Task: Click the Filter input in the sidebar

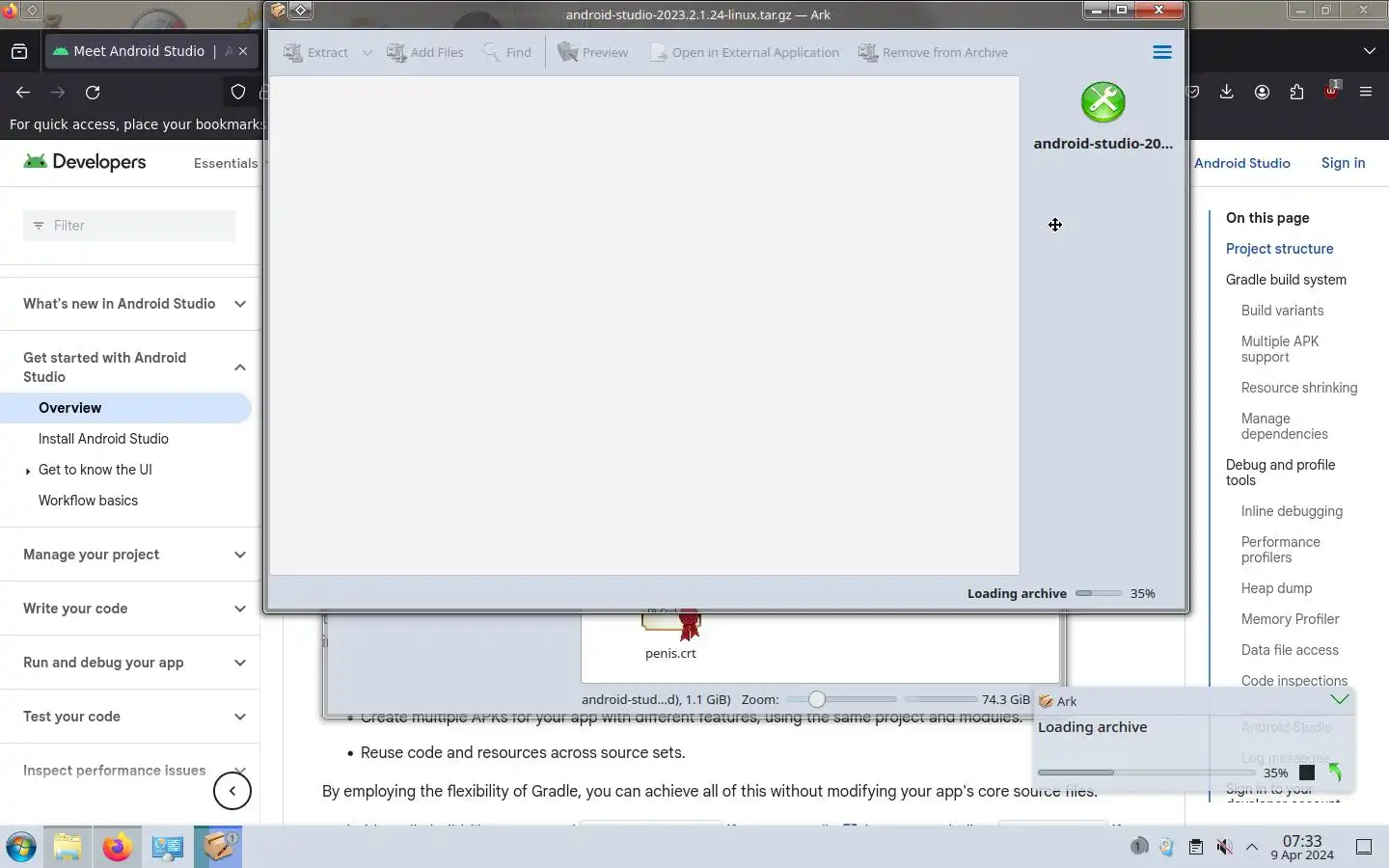Action: (x=129, y=226)
